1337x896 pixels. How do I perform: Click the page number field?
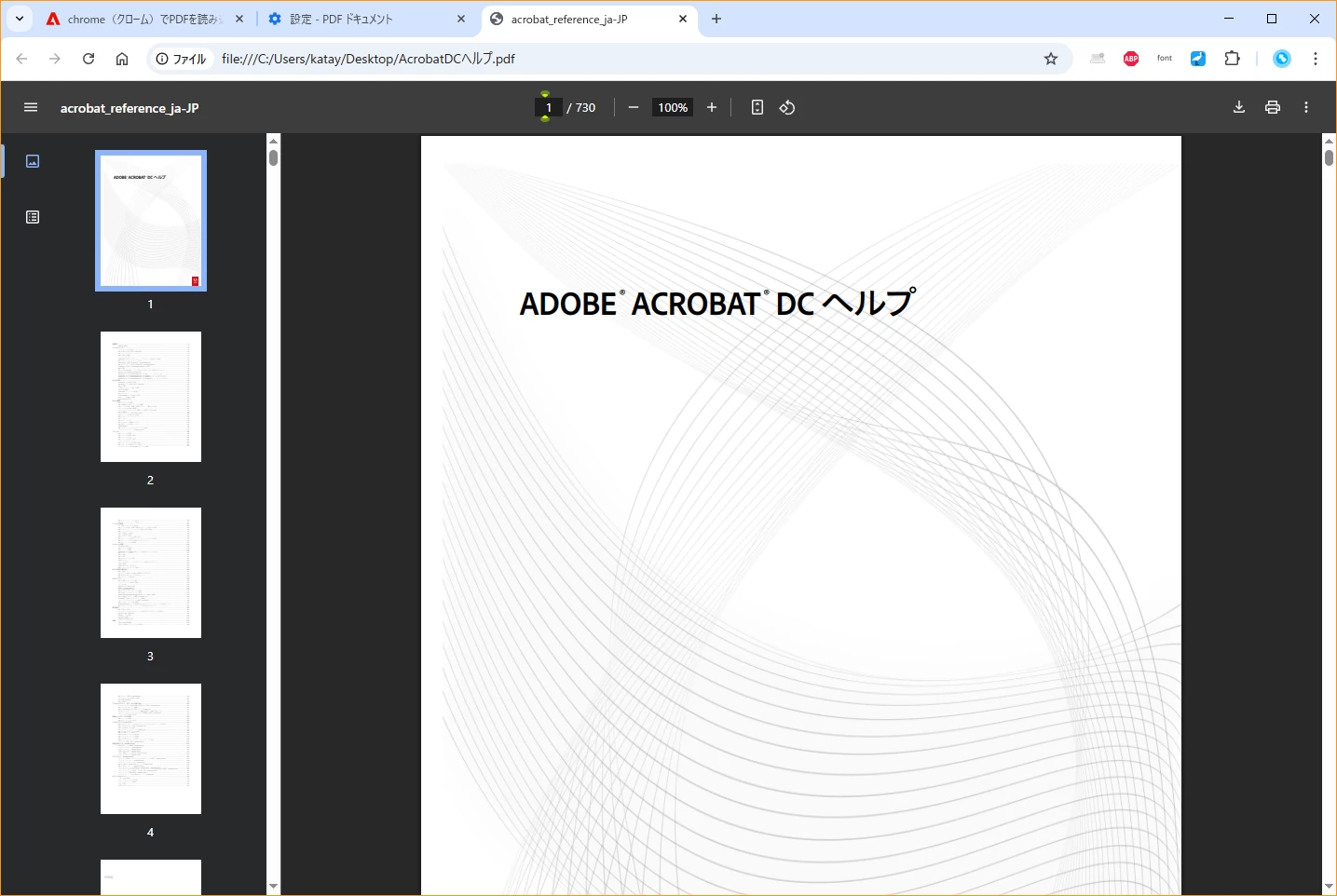click(x=549, y=107)
